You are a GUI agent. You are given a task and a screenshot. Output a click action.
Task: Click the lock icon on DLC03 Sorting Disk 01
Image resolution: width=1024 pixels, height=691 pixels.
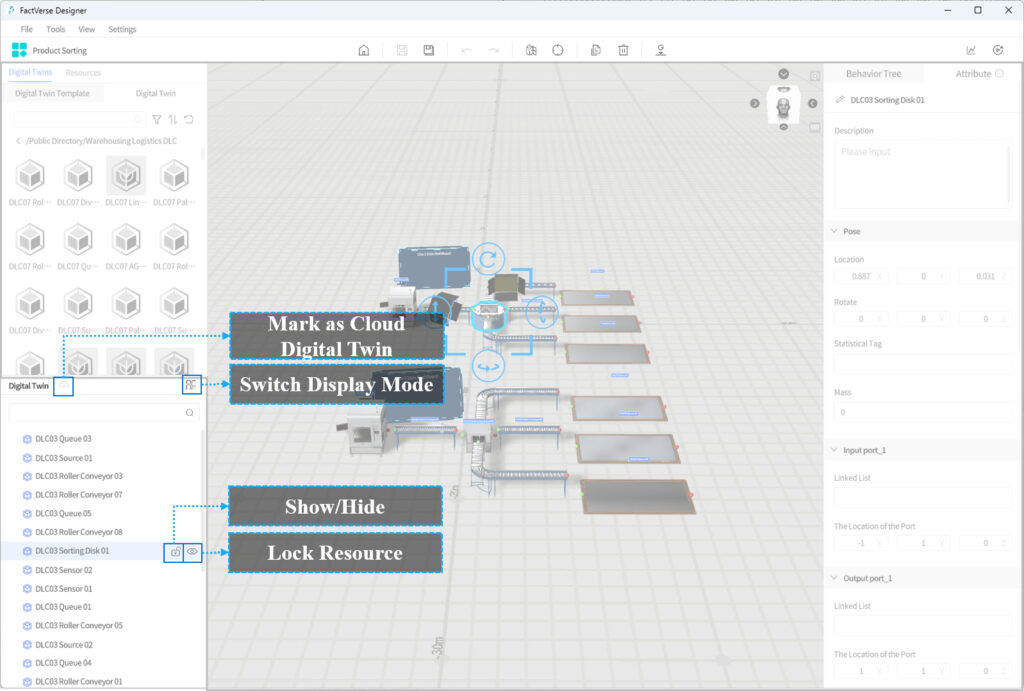pos(175,552)
